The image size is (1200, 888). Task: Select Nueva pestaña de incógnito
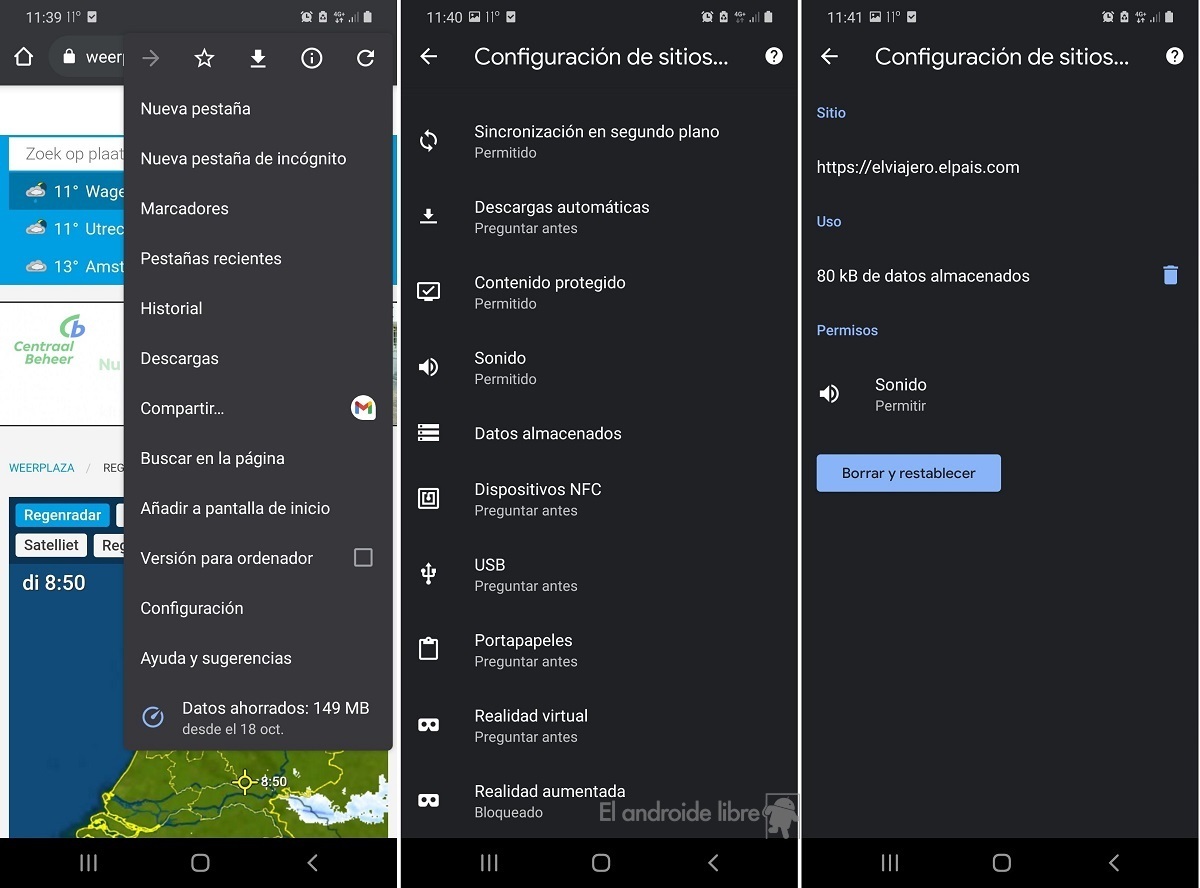tap(243, 158)
